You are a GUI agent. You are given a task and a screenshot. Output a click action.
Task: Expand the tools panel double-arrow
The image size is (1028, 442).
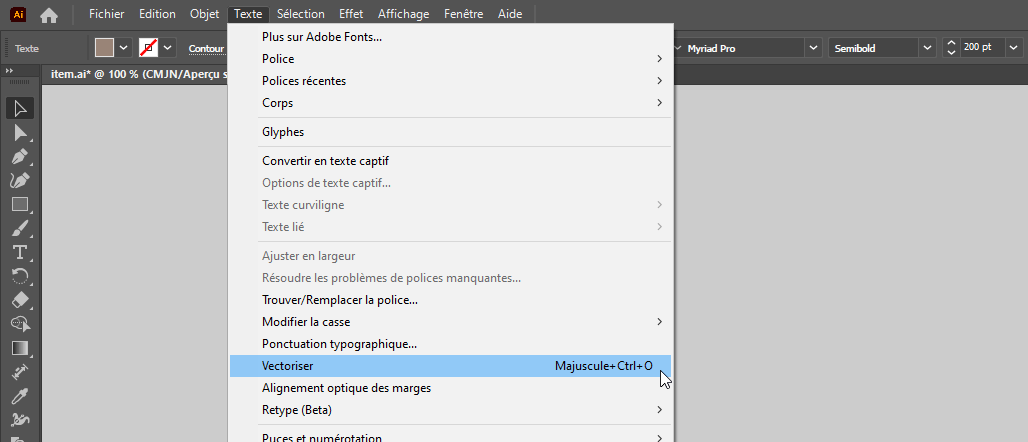pyautogui.click(x=10, y=70)
